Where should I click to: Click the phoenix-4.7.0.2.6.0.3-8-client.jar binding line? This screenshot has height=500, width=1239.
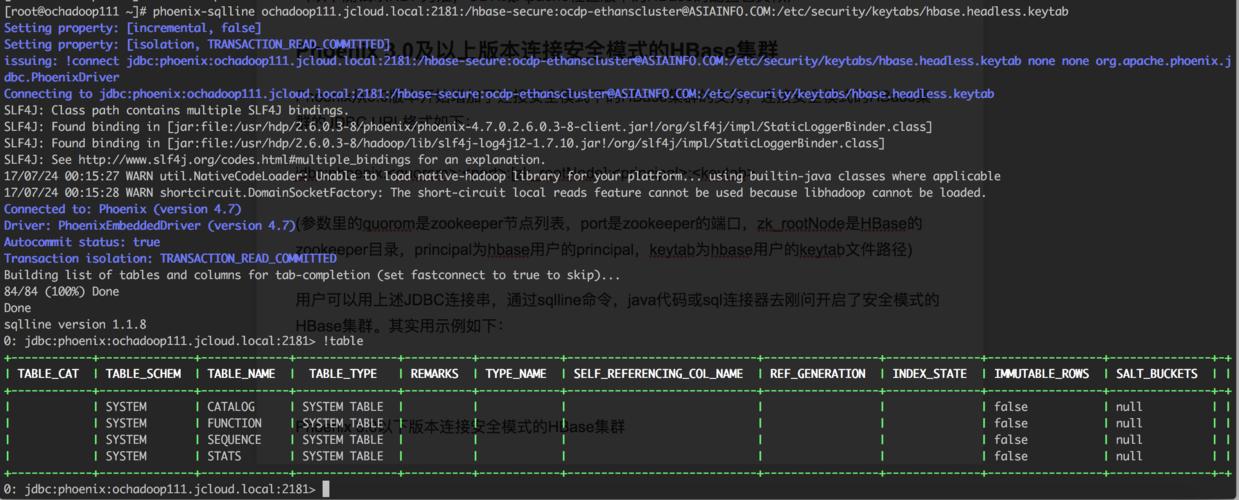click(x=468, y=127)
